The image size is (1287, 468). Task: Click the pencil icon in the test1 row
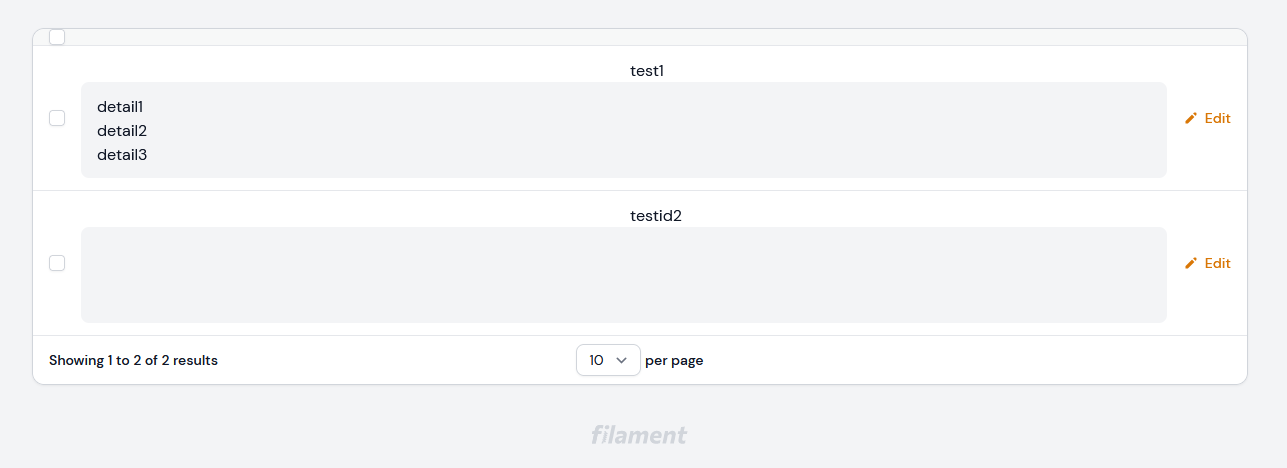pos(1191,118)
